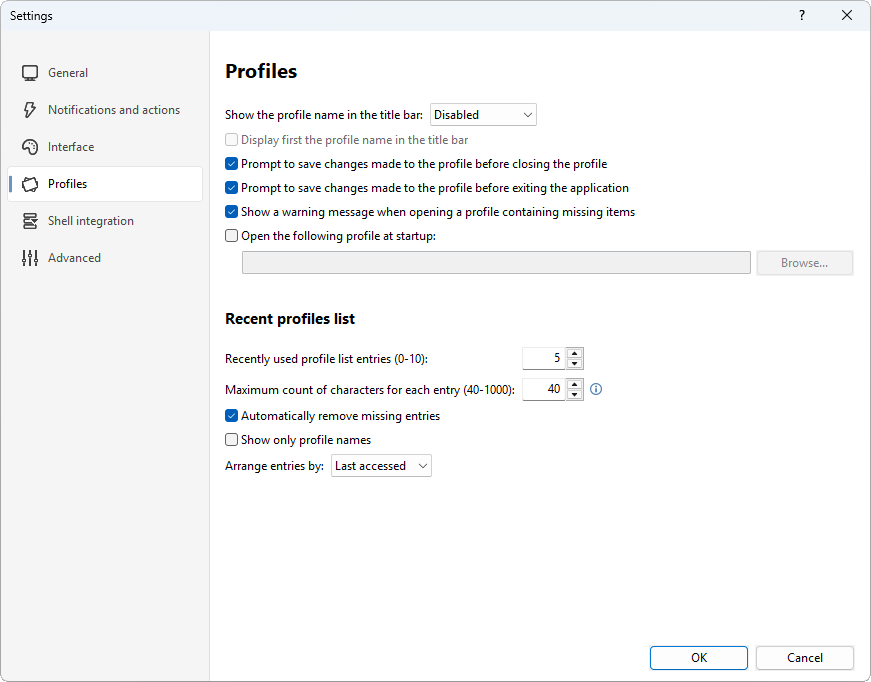Click the Cancel button
Screen dimensions: 871x682
click(804, 658)
